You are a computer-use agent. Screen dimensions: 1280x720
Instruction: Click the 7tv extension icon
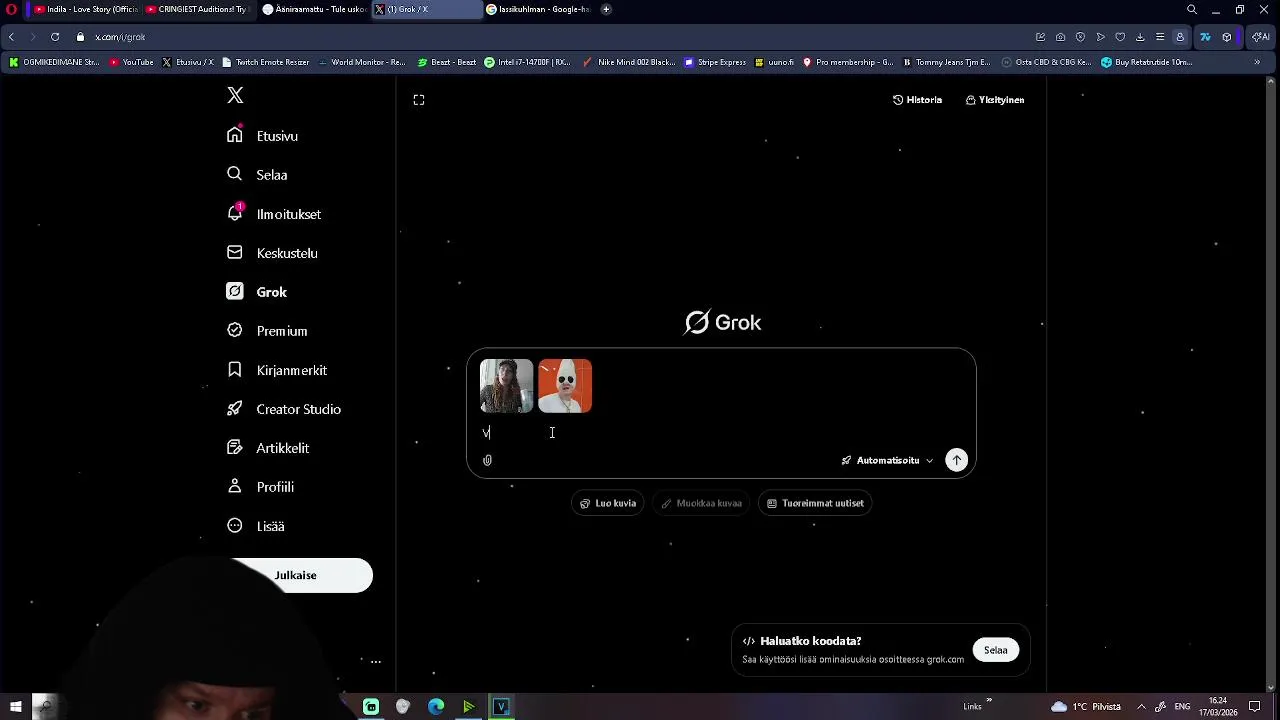coord(1205,37)
